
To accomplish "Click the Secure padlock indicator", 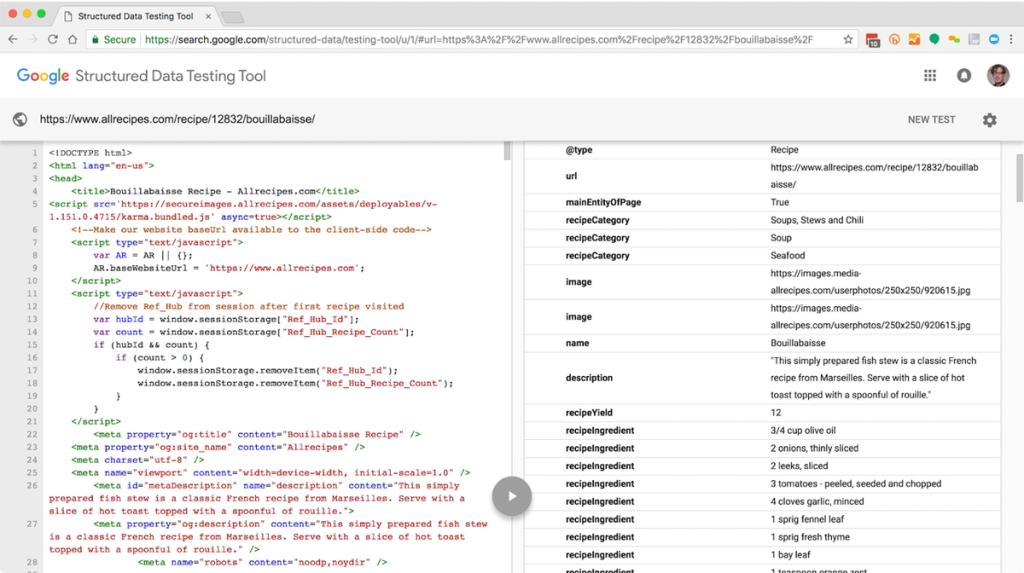I will [114, 39].
